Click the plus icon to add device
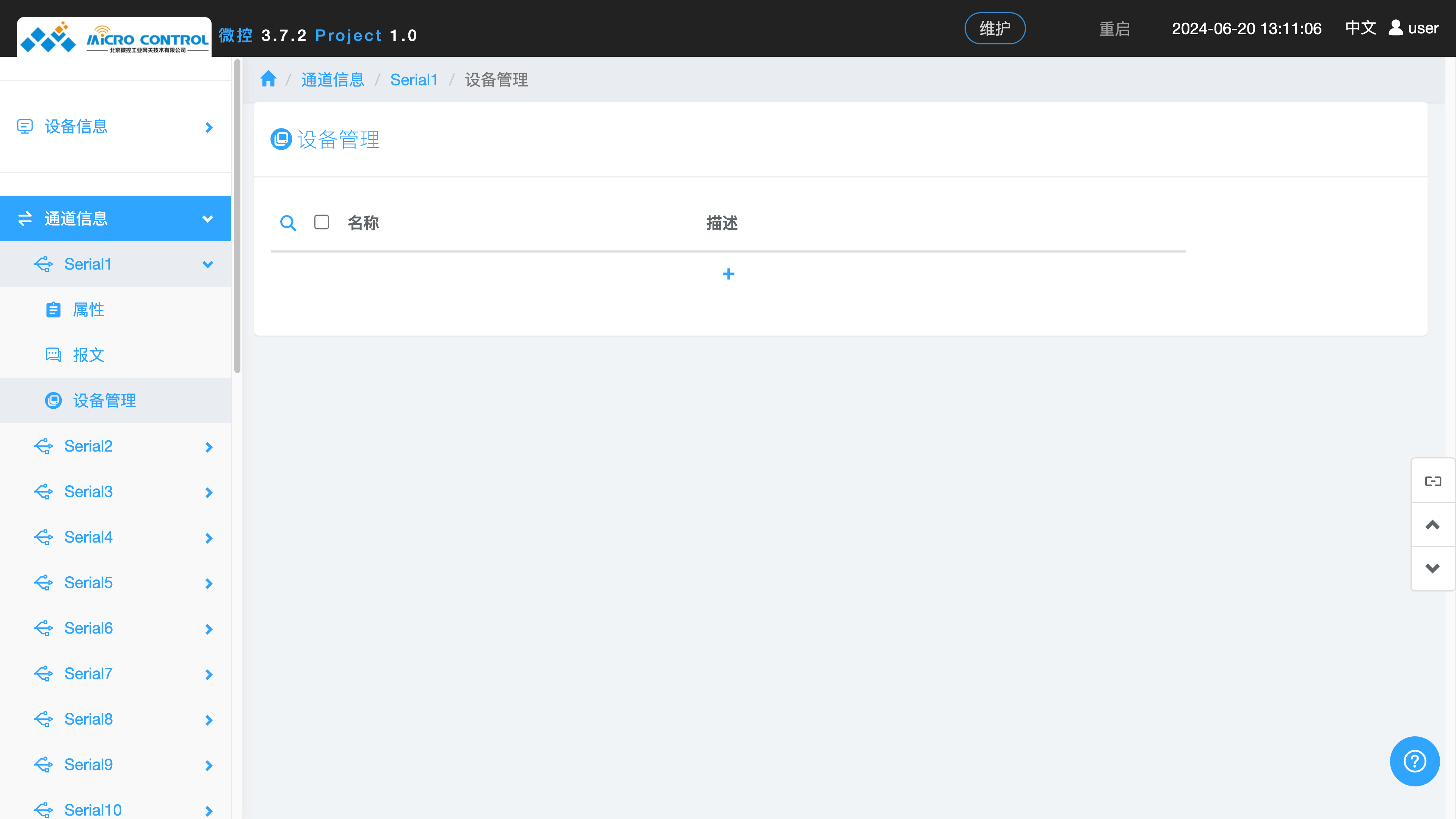The width and height of the screenshot is (1456, 819). point(728,274)
